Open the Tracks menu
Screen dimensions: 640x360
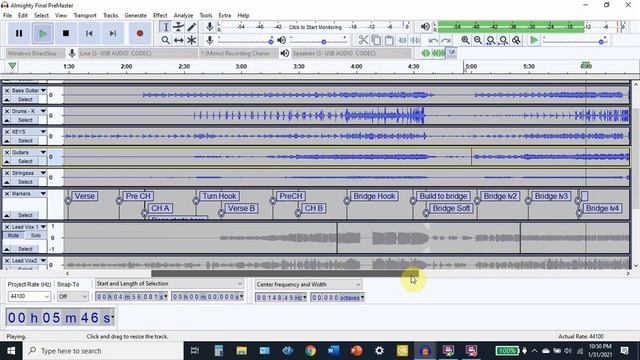[x=110, y=16]
